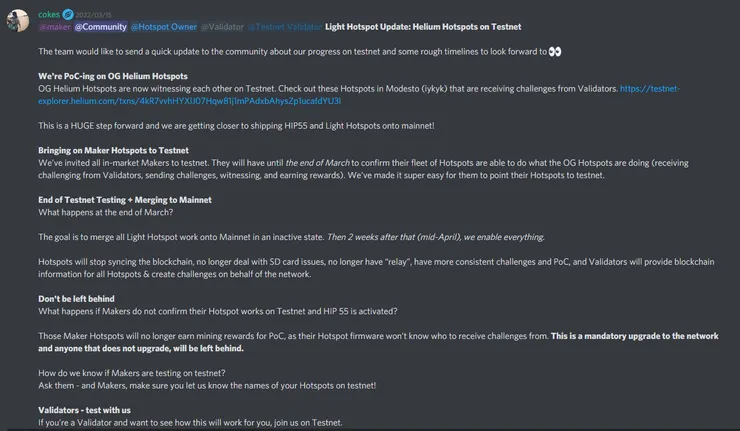This screenshot has height=431, width=740.
Task: Select the @Community role mention
Action: (99, 26)
